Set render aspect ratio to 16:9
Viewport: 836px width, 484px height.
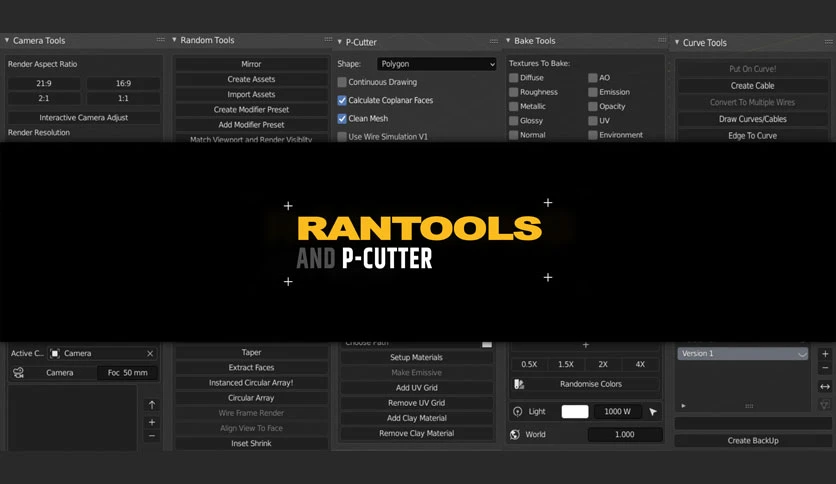point(123,84)
